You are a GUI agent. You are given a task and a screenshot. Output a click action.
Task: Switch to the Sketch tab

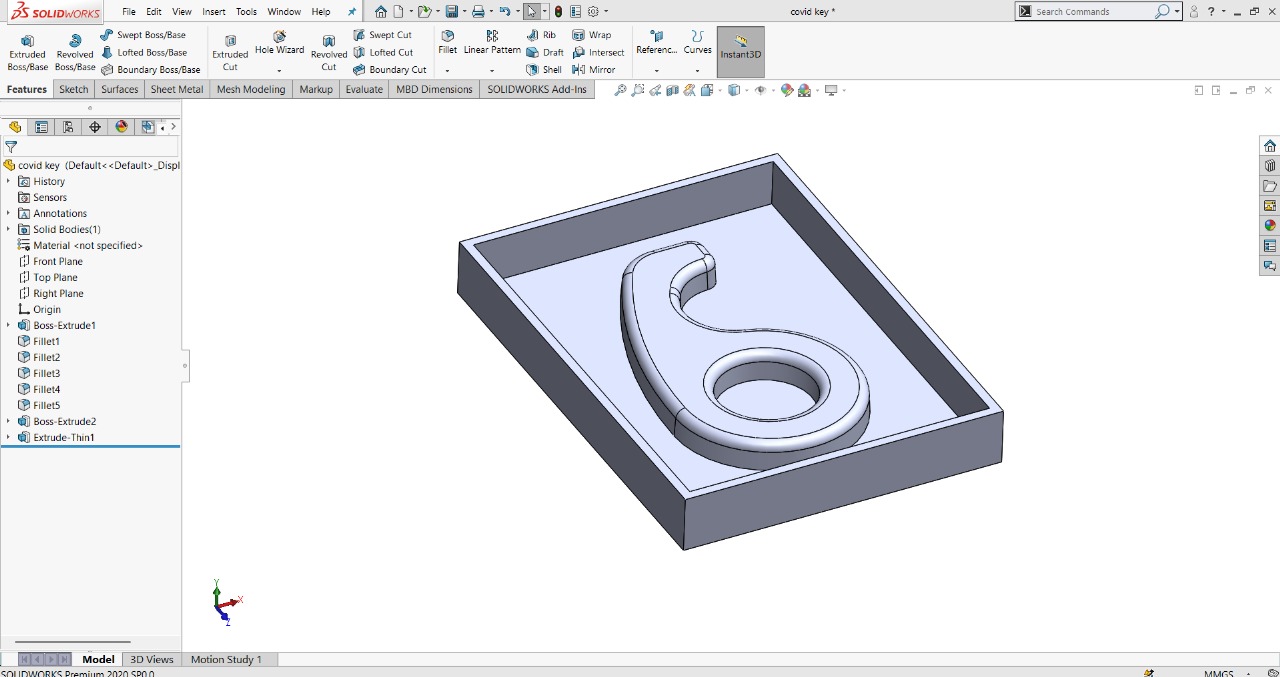click(74, 89)
